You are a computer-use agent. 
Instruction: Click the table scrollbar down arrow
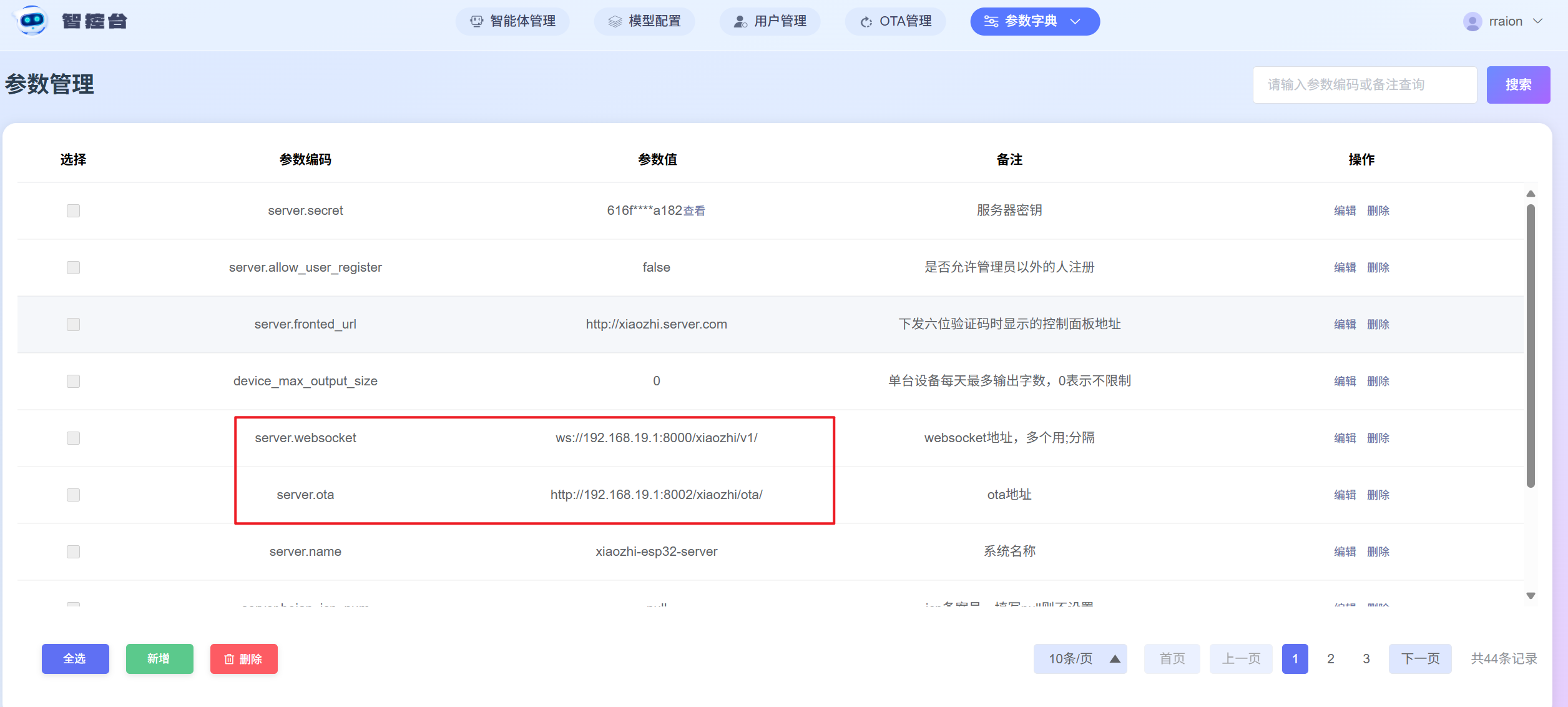(x=1531, y=596)
